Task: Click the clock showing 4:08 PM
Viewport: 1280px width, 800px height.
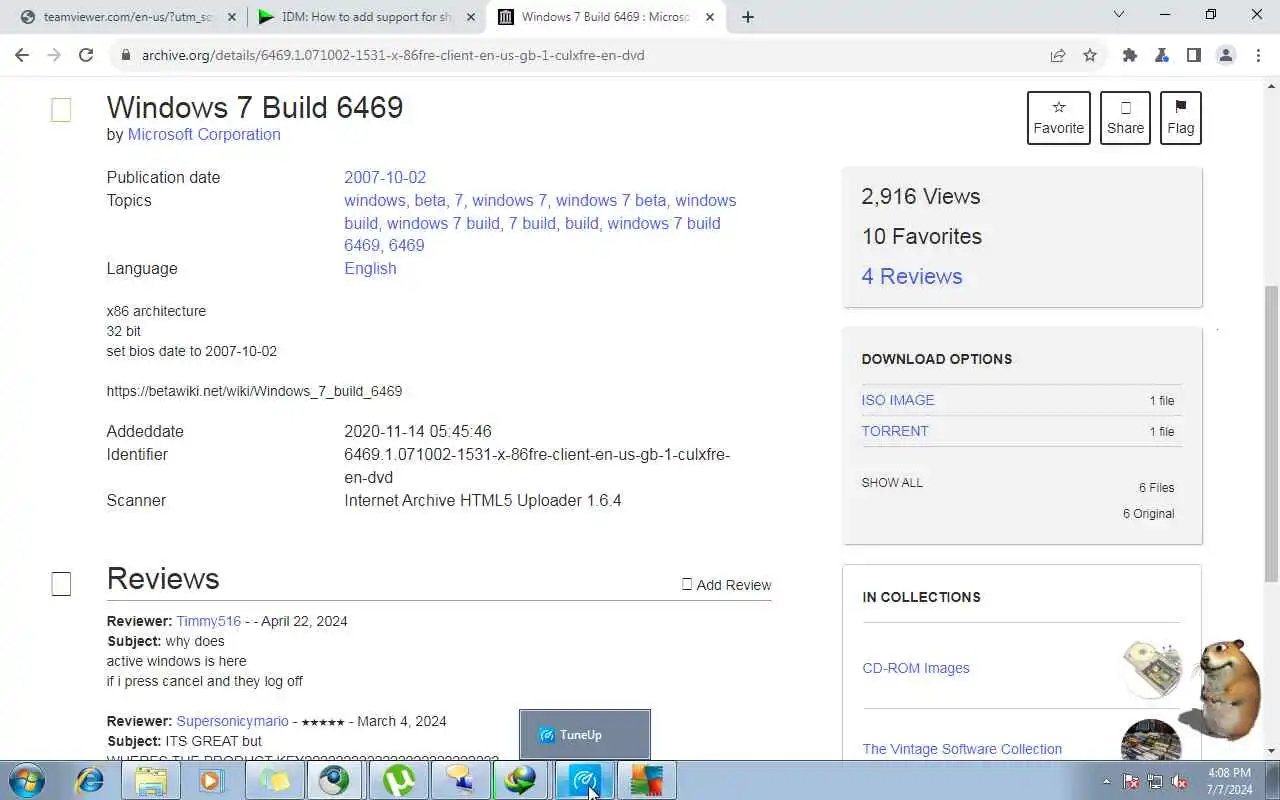Action: tap(1229, 781)
